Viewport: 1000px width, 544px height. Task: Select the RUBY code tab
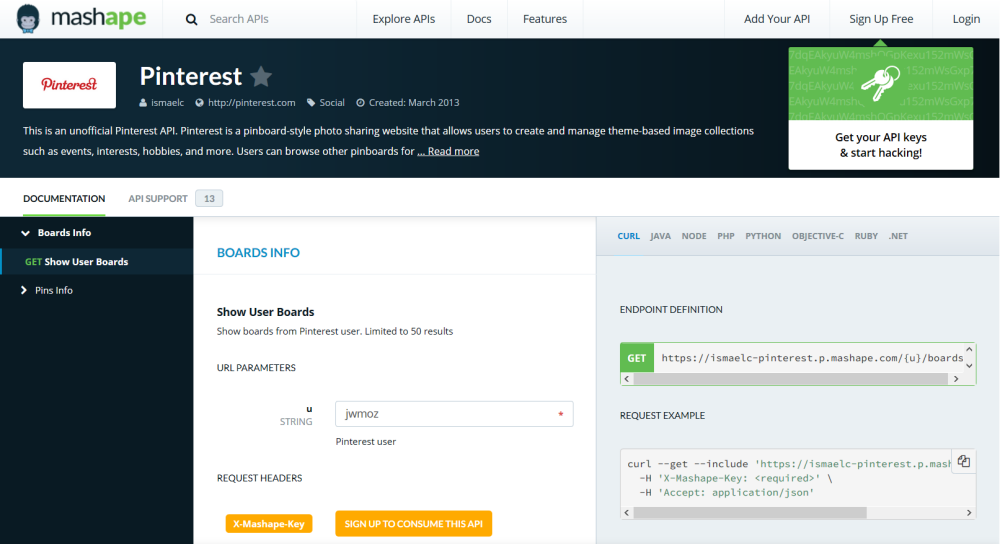pos(866,236)
